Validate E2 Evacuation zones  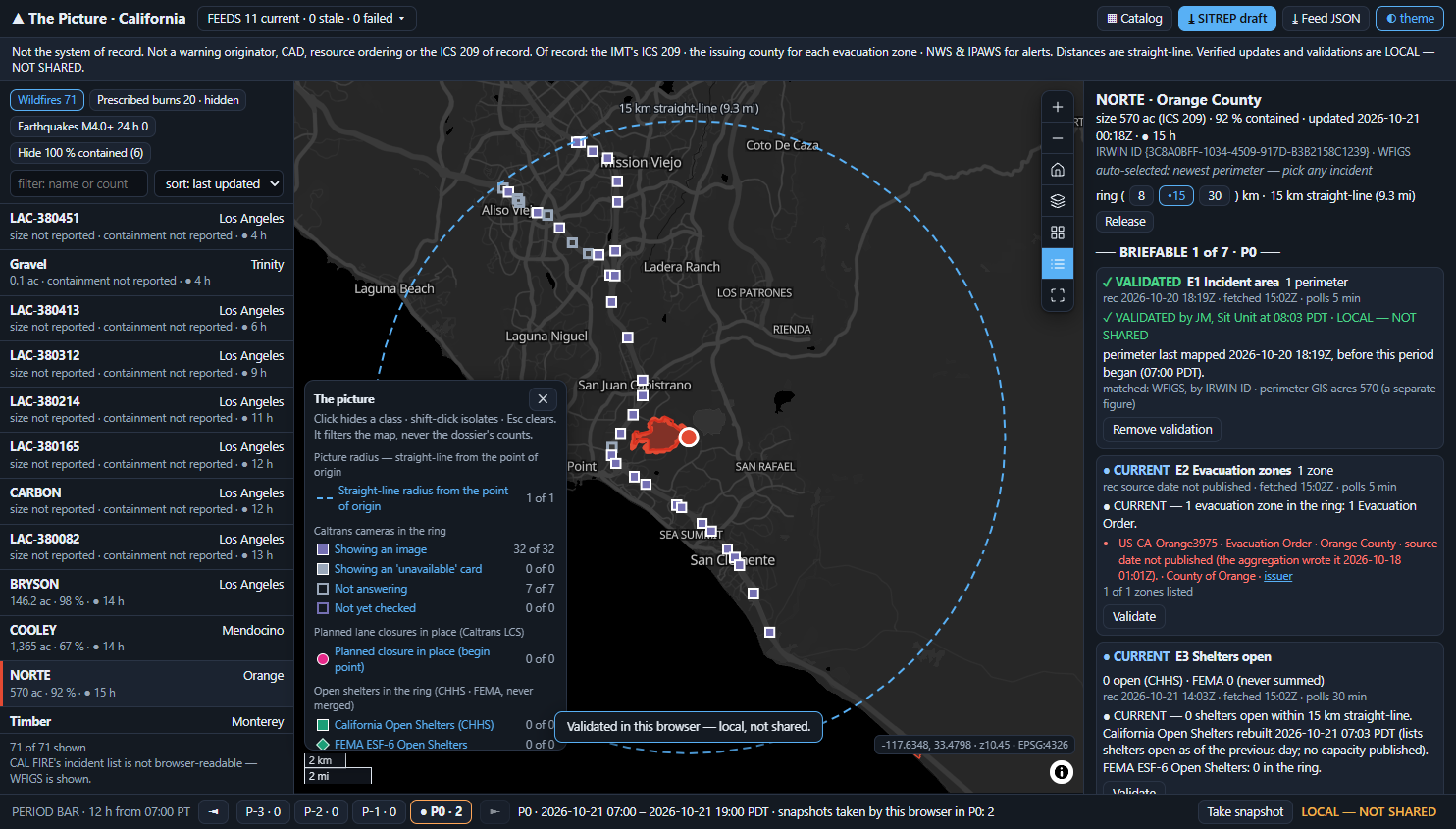pyautogui.click(x=1134, y=617)
